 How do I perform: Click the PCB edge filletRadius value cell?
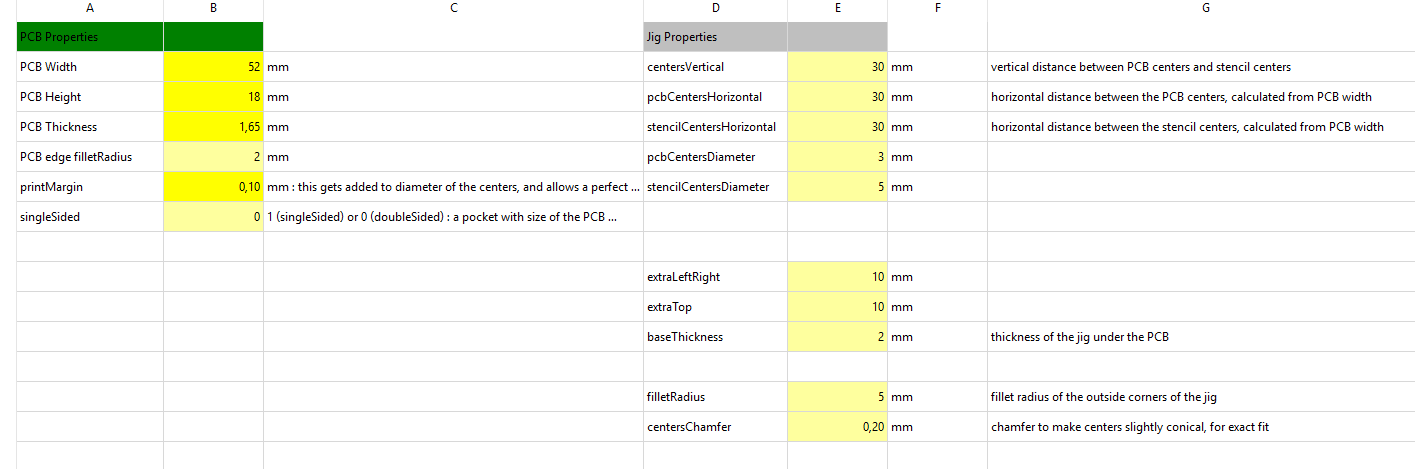[x=213, y=157]
